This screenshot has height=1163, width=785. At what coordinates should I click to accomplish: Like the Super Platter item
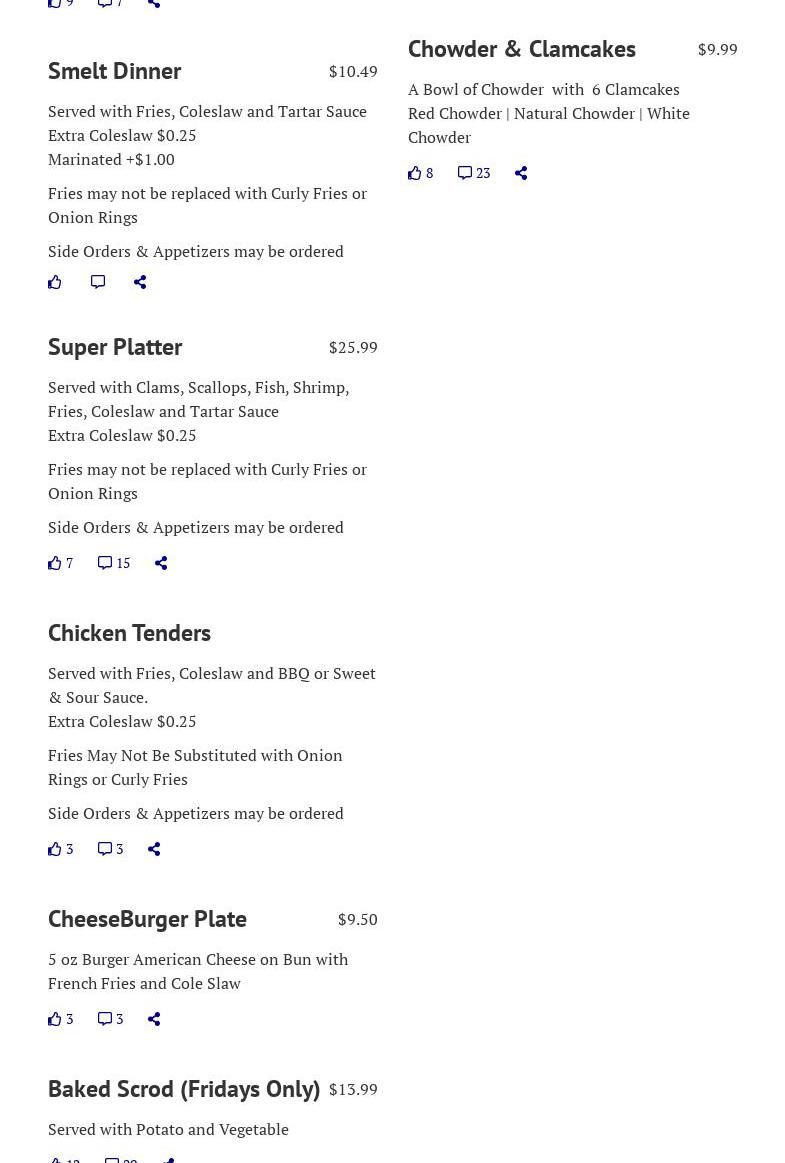coord(60,563)
